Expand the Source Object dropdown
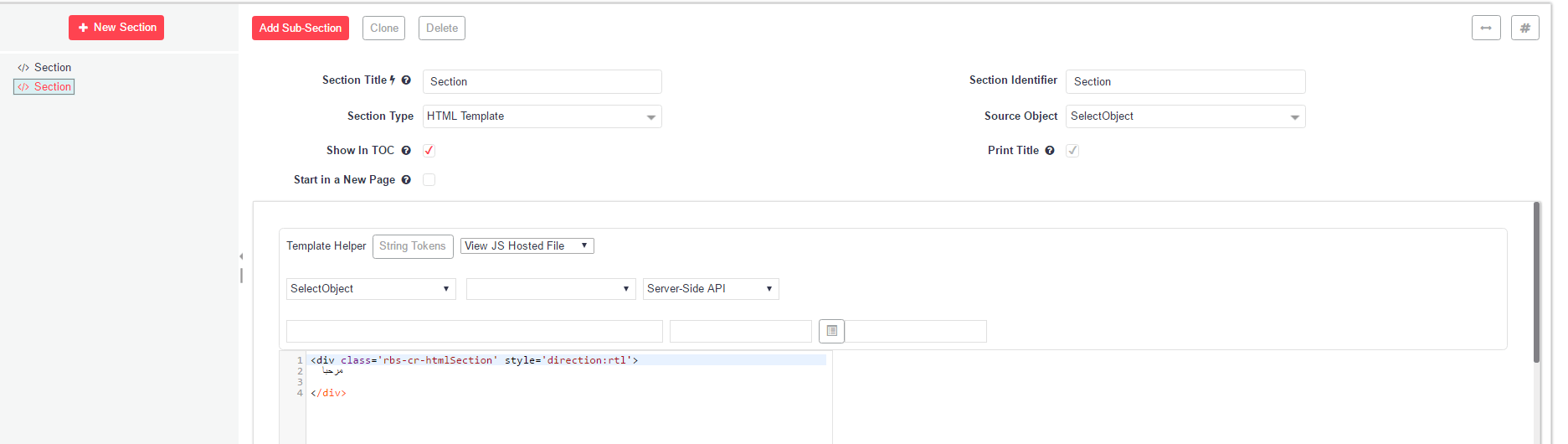This screenshot has height=444, width=1568. coord(1185,116)
